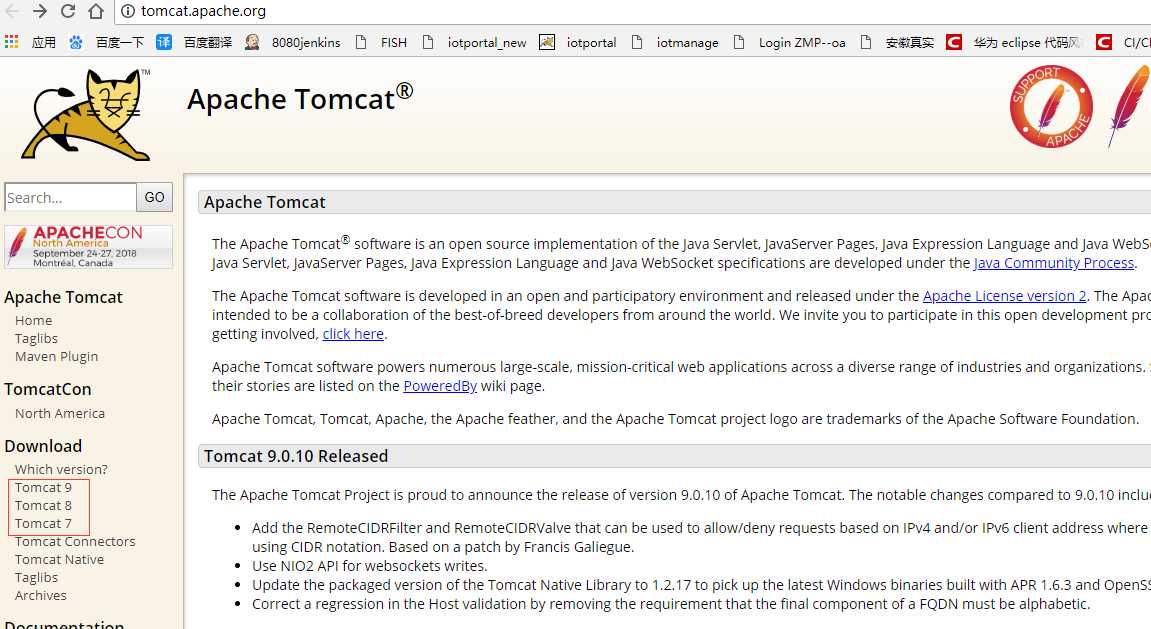Open the Tomcat Native link
The width and height of the screenshot is (1151, 629).
59,559
